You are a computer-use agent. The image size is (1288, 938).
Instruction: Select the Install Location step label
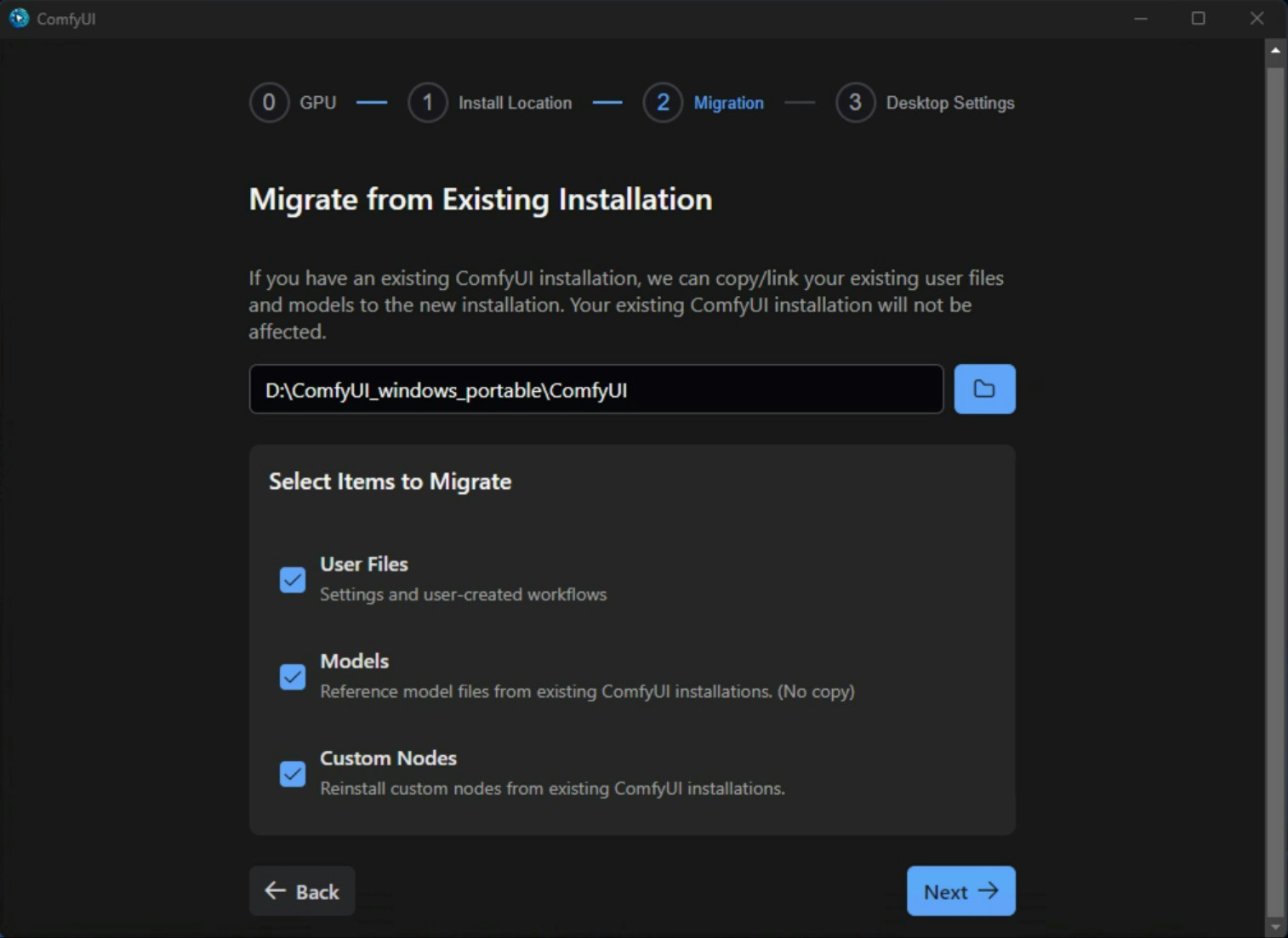[515, 102]
